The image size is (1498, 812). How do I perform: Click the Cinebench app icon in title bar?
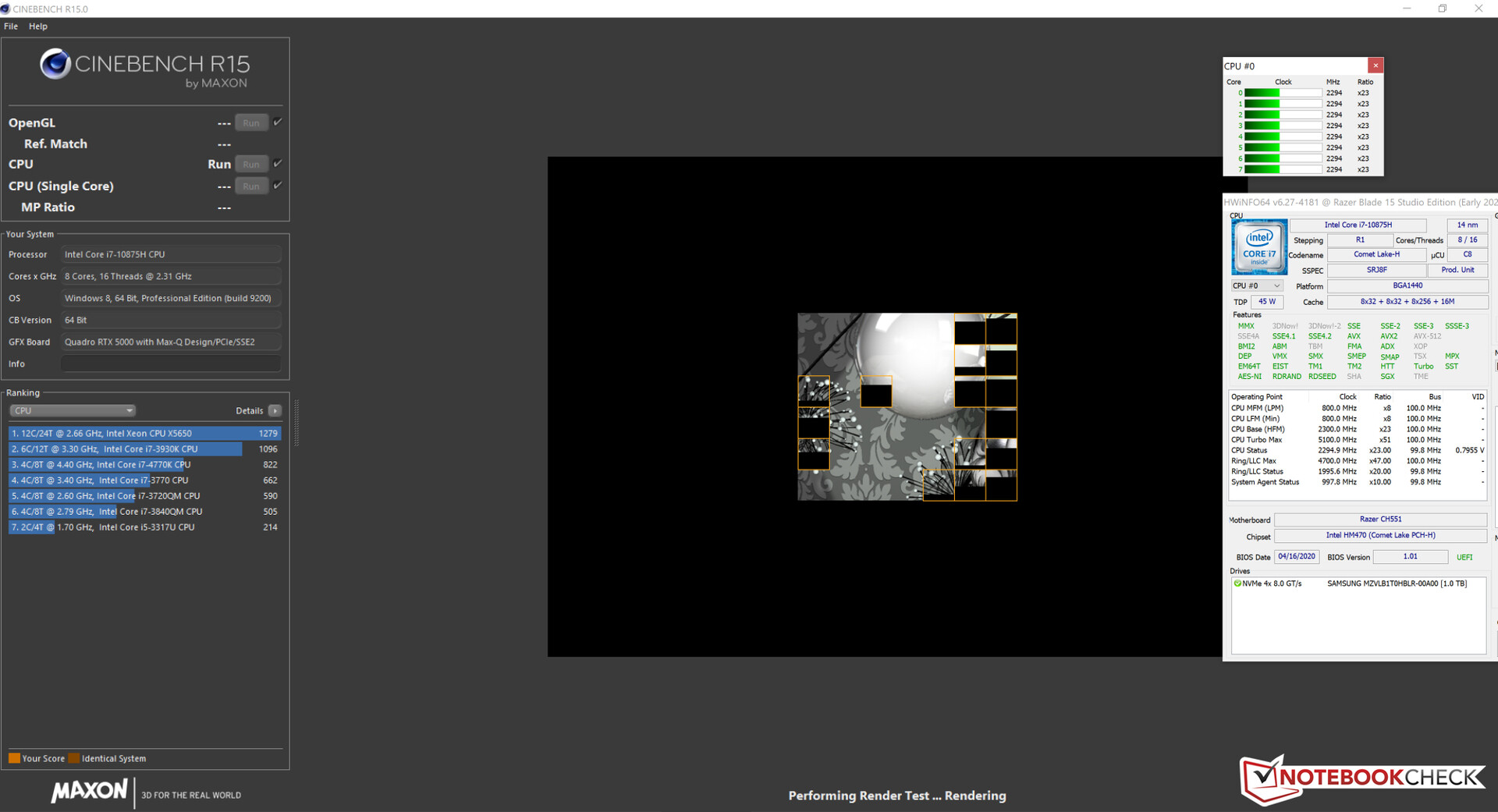(5, 9)
